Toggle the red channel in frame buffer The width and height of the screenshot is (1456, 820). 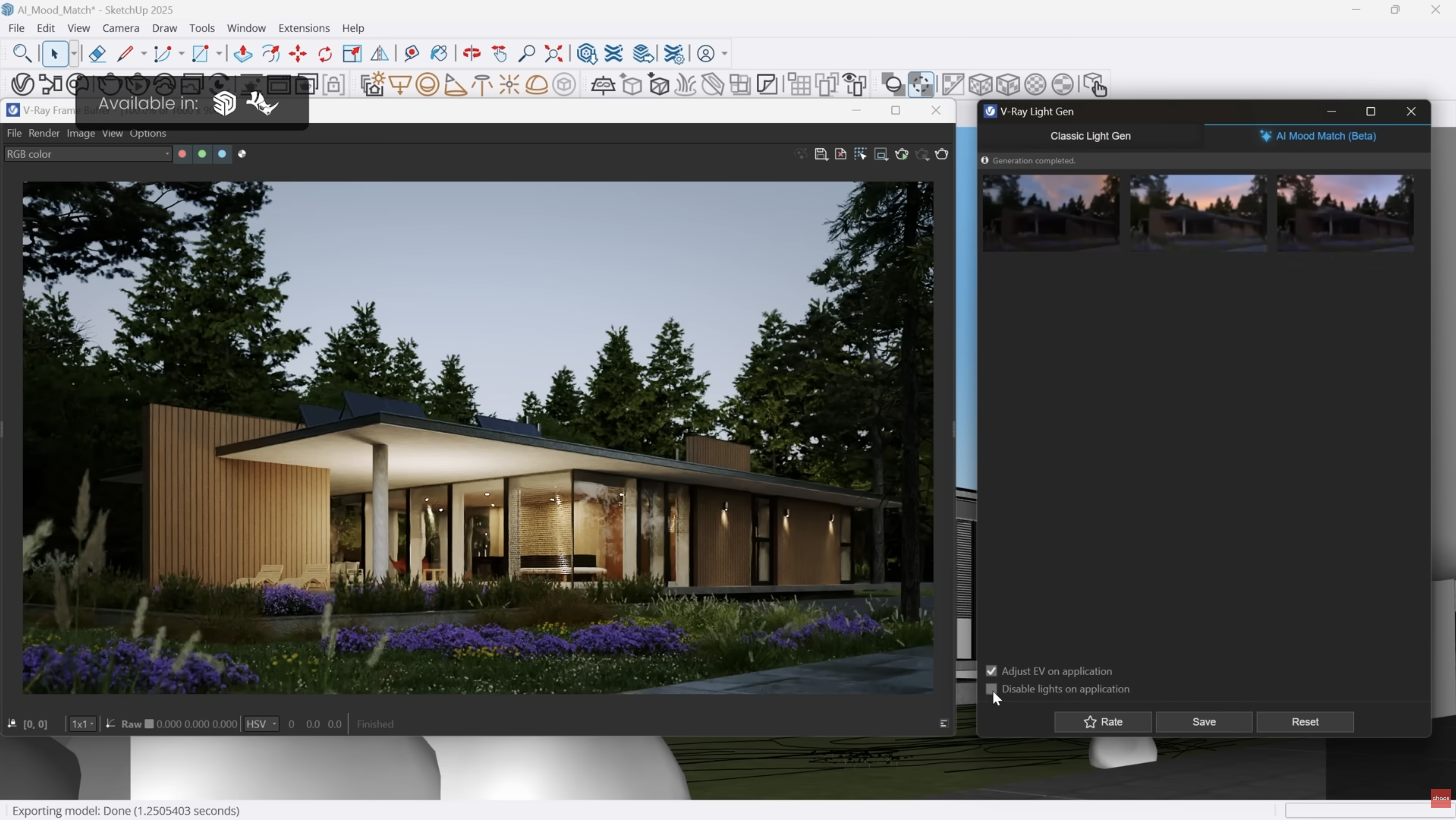182,154
